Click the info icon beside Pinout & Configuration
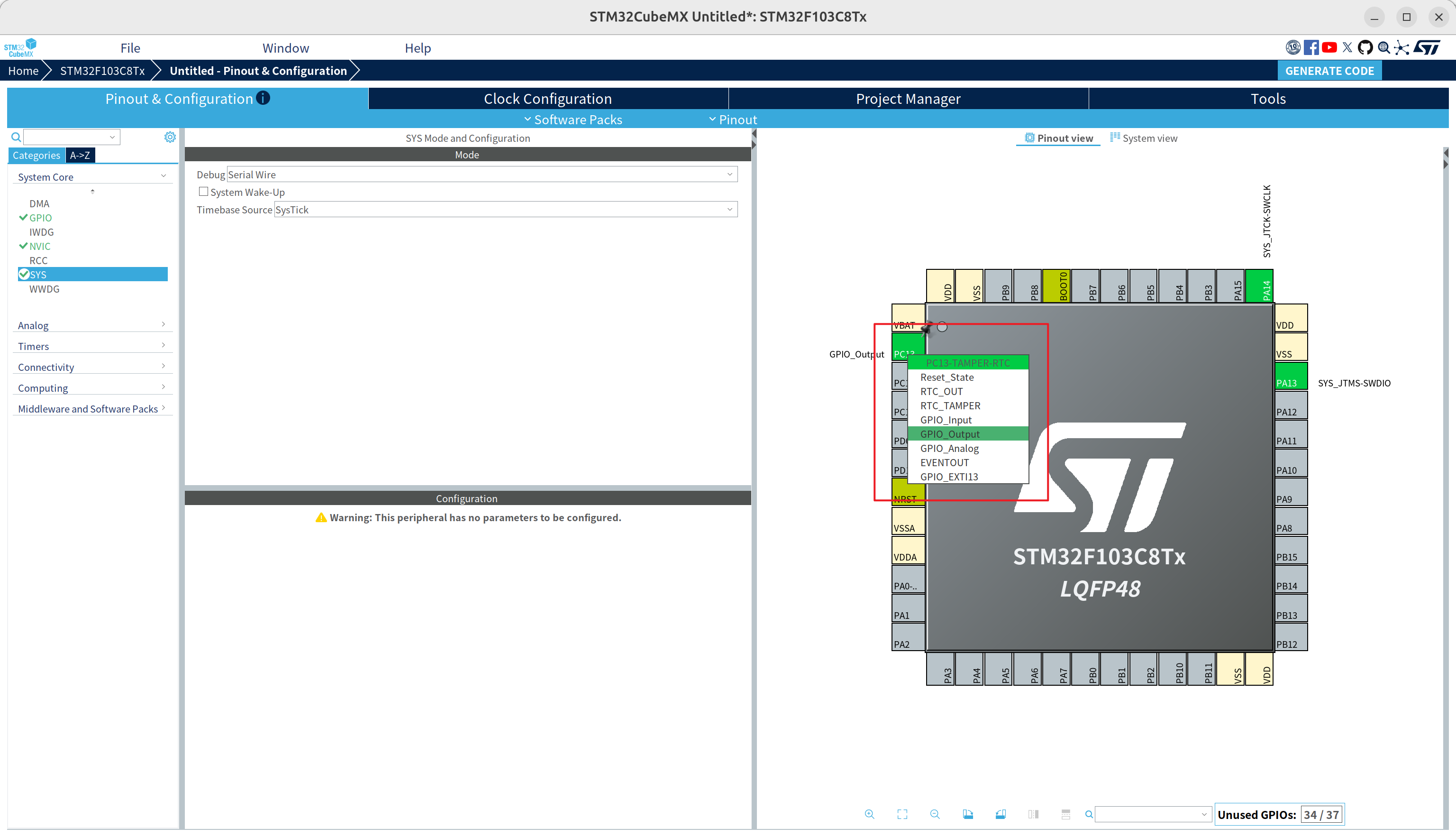 tap(263, 98)
